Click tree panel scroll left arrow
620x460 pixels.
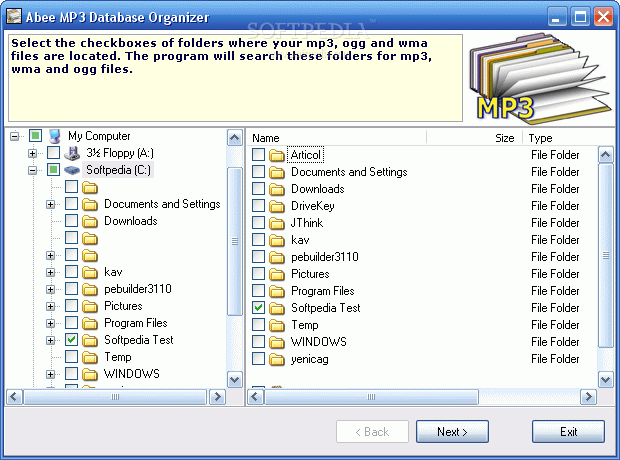14,397
